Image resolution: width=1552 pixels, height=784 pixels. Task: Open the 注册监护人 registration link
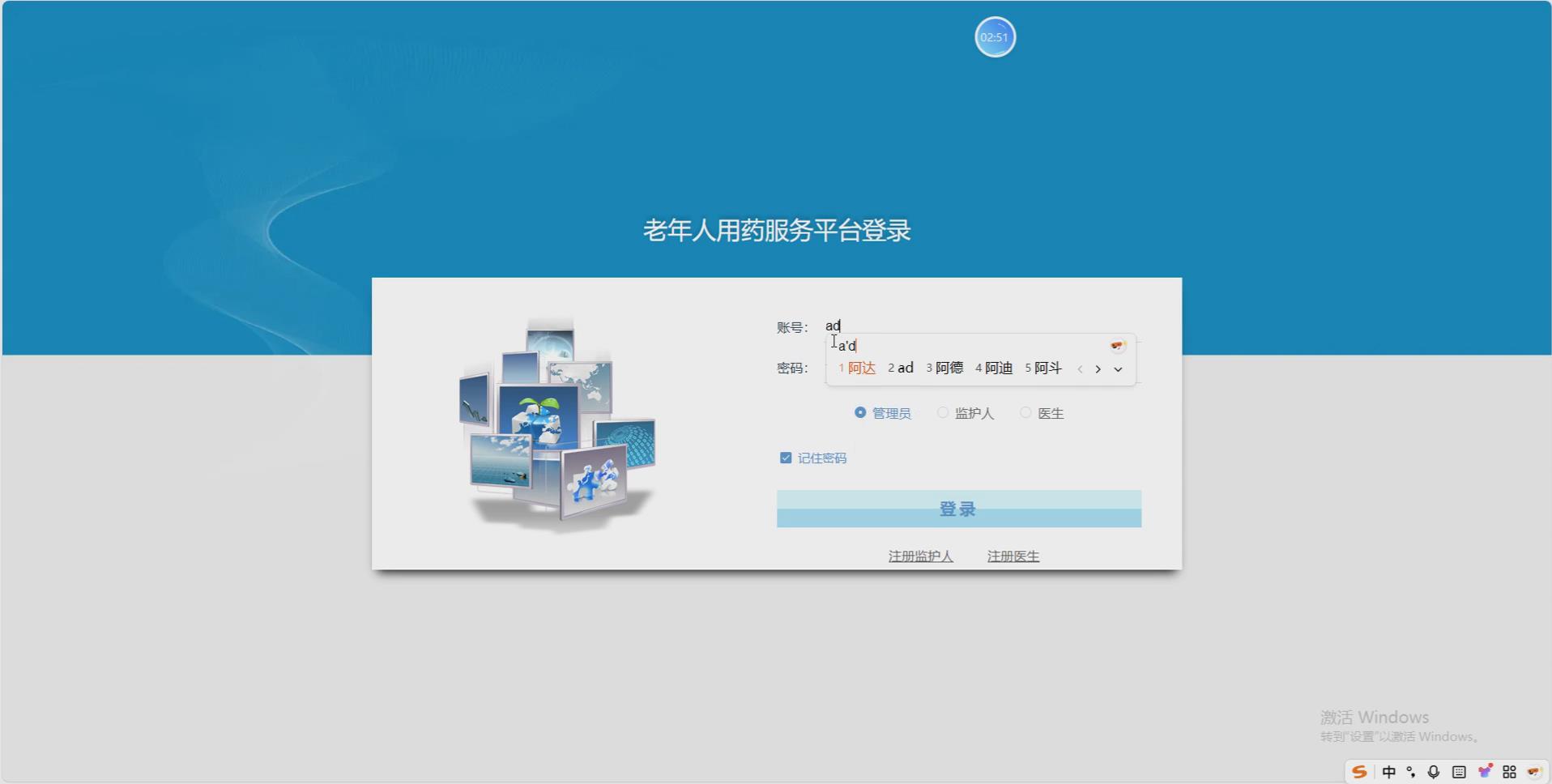[920, 556]
